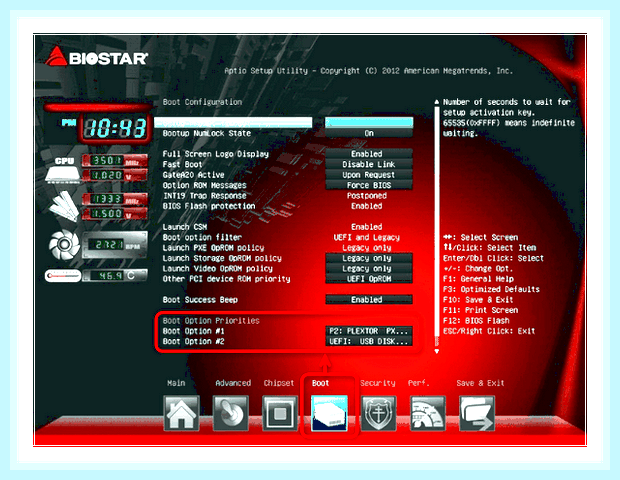Image resolution: width=620 pixels, height=480 pixels.
Task: Toggle Bootup NumLock State On value
Action: tap(369, 133)
